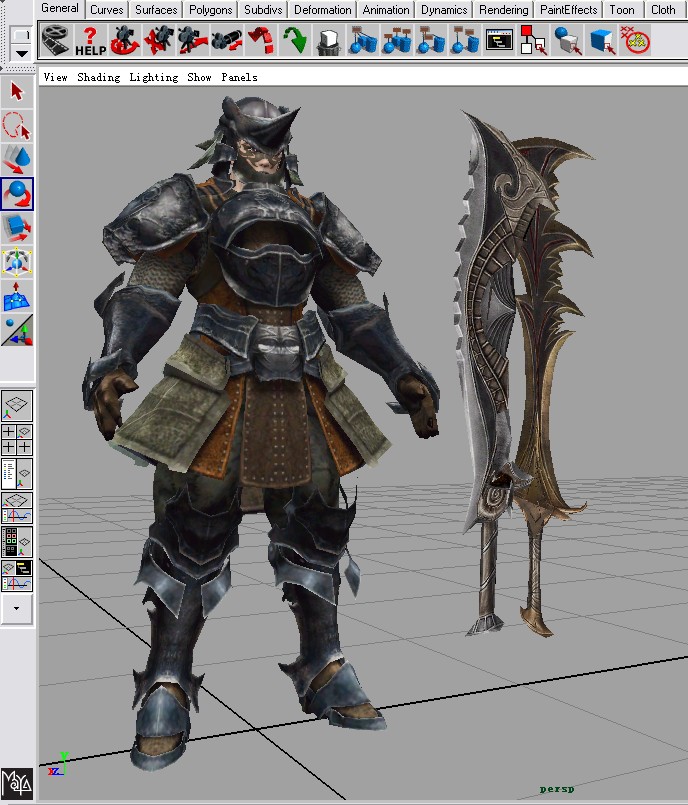Viewport: 688px width, 805px height.
Task: Switch to single perspective view layout
Action: tap(17, 406)
